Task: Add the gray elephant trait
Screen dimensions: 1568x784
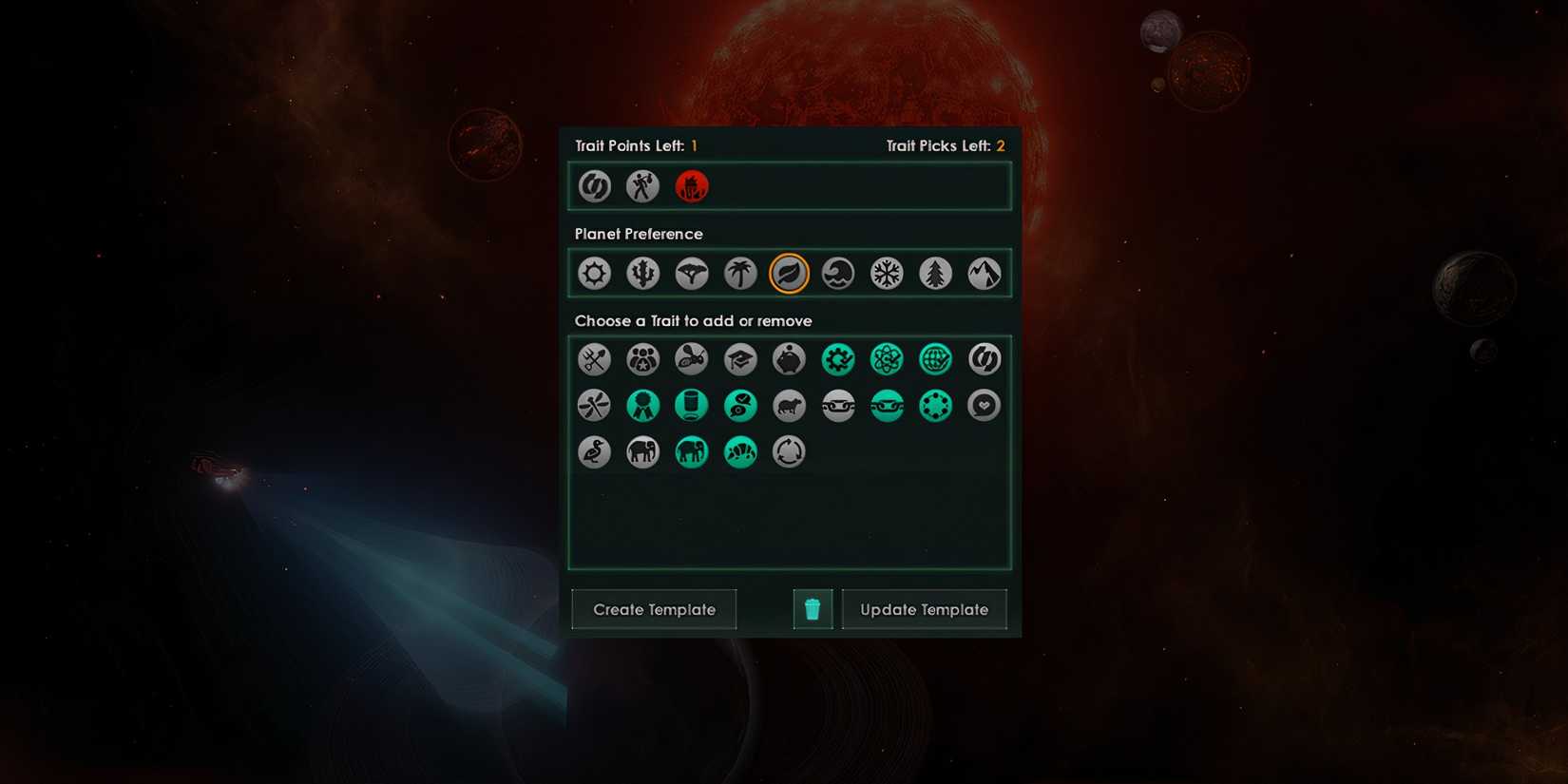Action: pyautogui.click(x=643, y=452)
